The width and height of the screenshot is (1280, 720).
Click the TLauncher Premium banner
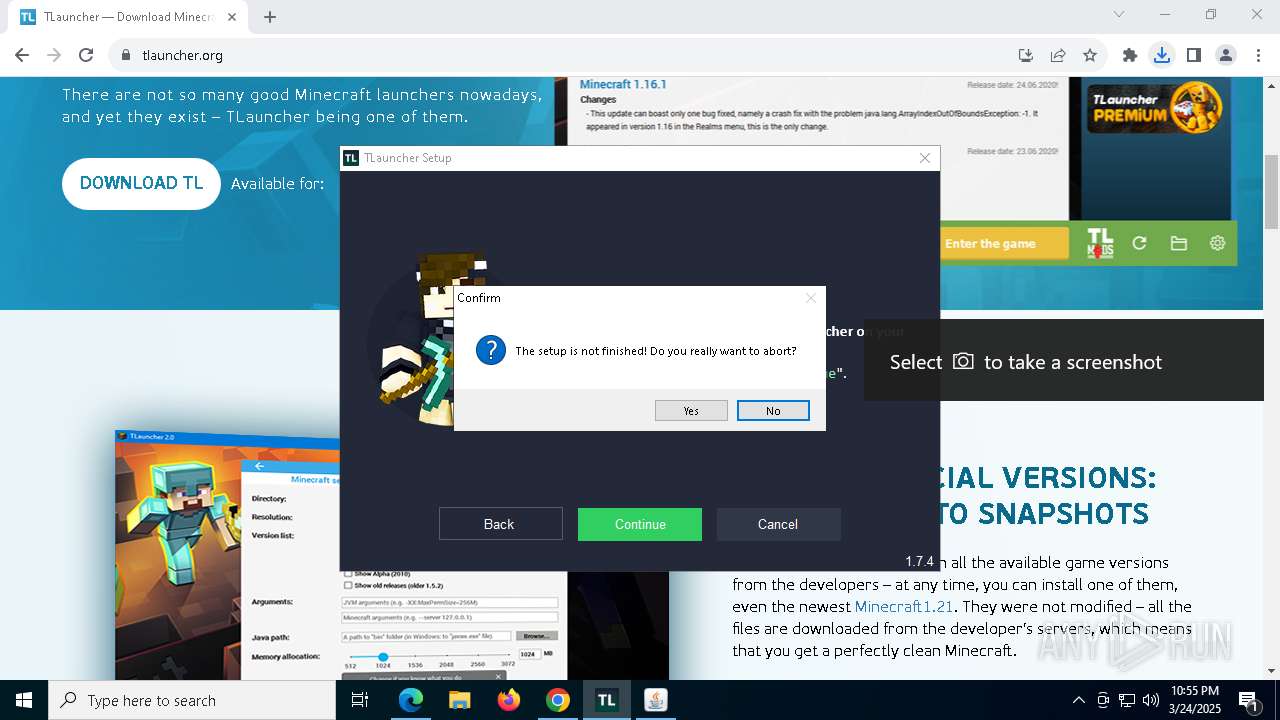coord(1155,108)
